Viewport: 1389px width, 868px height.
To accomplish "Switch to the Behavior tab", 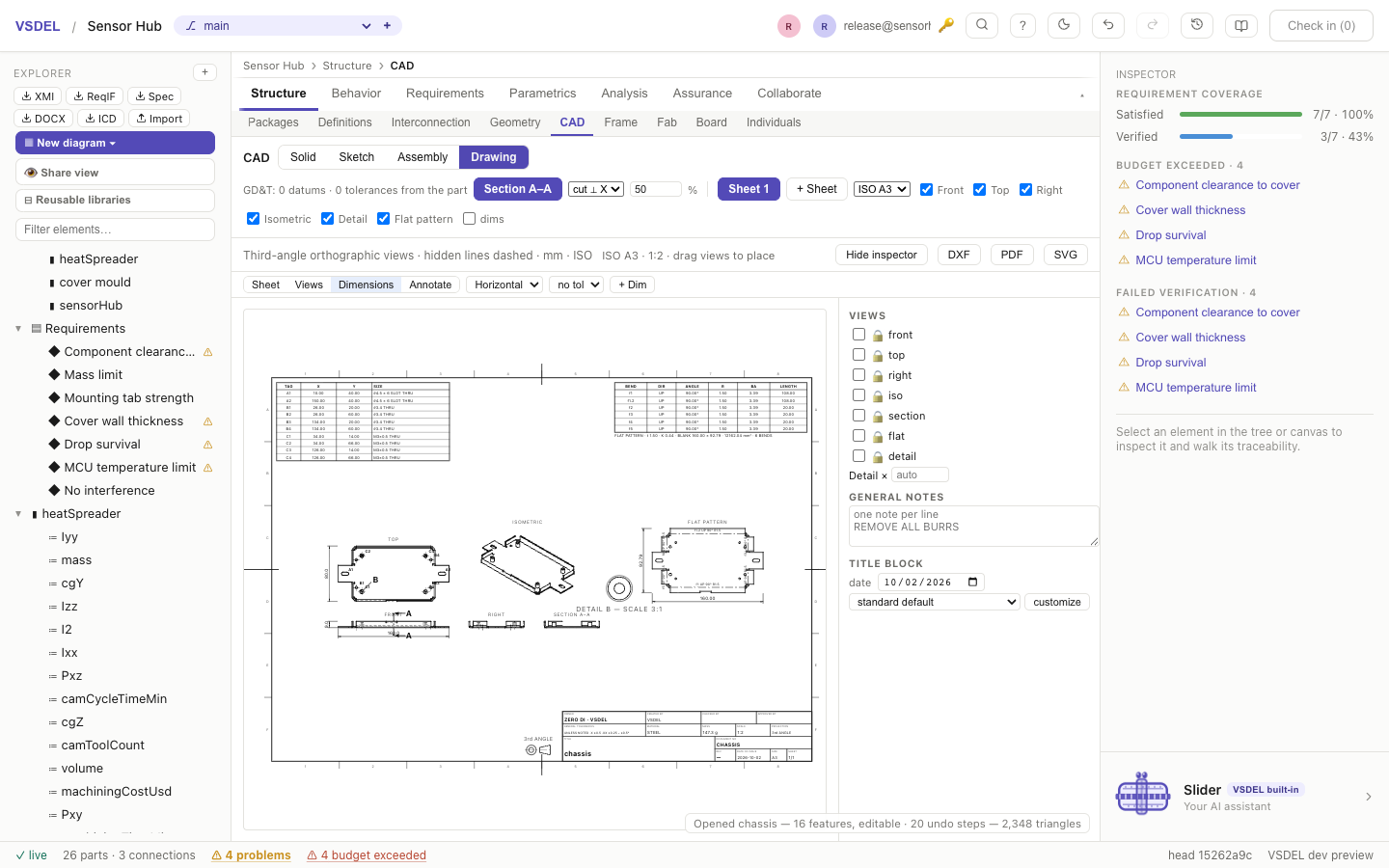I will [356, 94].
